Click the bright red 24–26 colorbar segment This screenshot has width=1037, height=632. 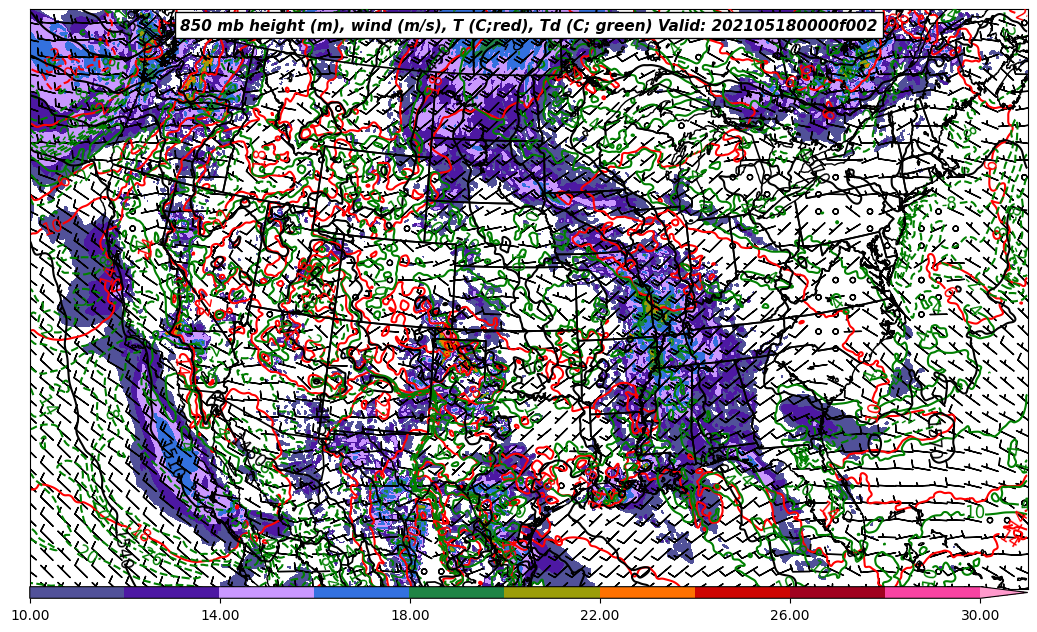tap(742, 592)
